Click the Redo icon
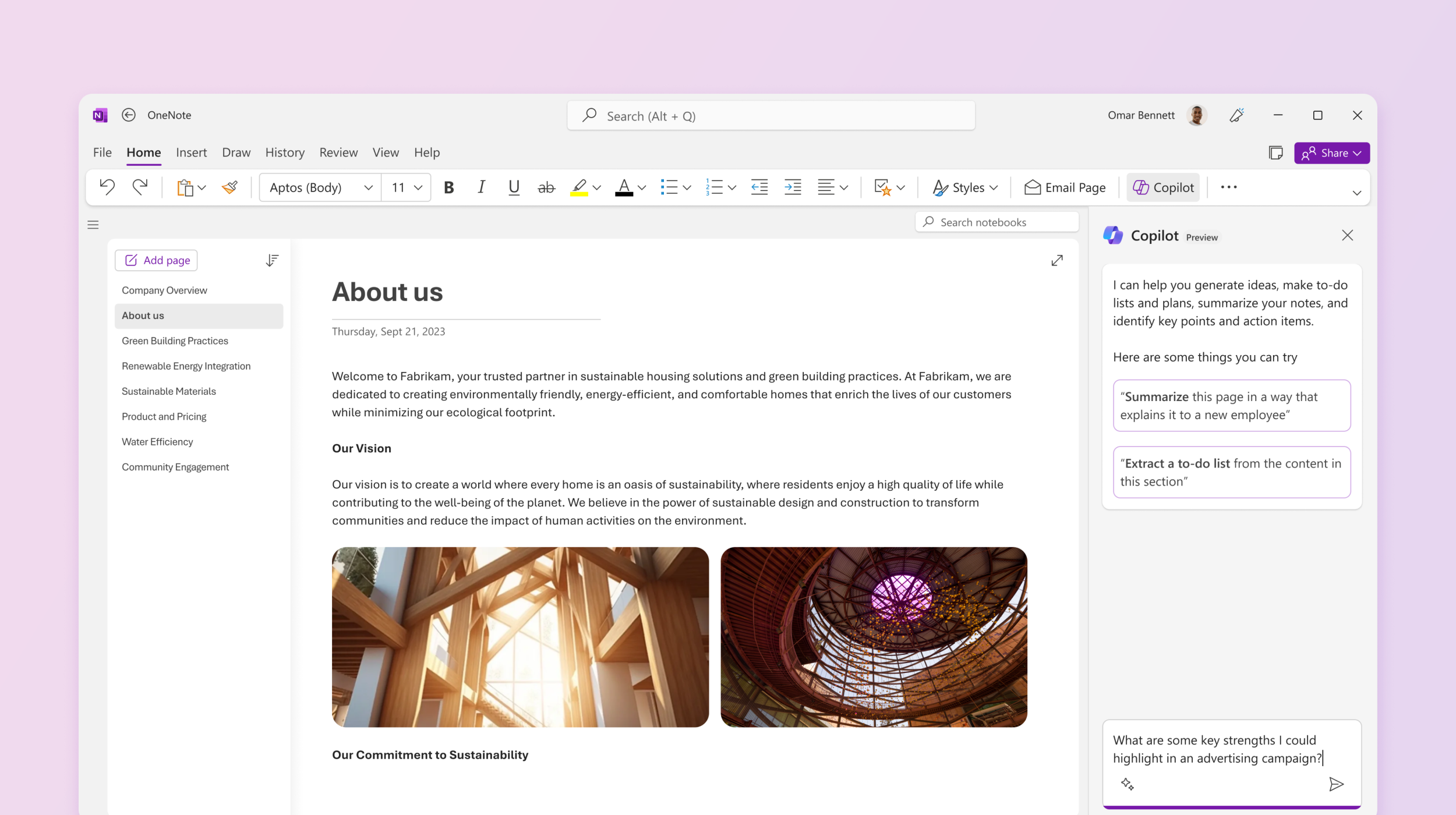The width and height of the screenshot is (1456, 815). (139, 187)
